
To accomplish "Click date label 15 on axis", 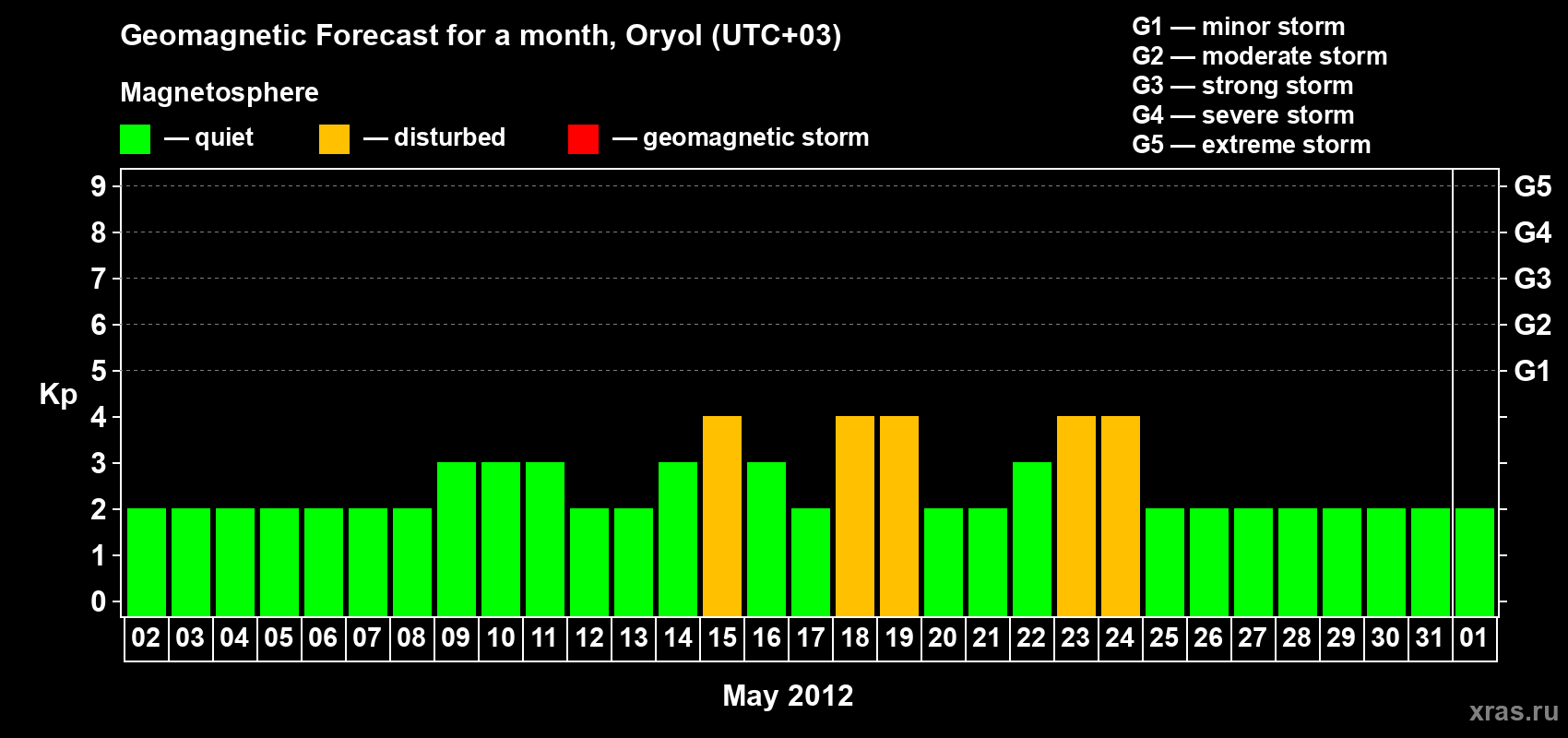I will click(x=721, y=638).
